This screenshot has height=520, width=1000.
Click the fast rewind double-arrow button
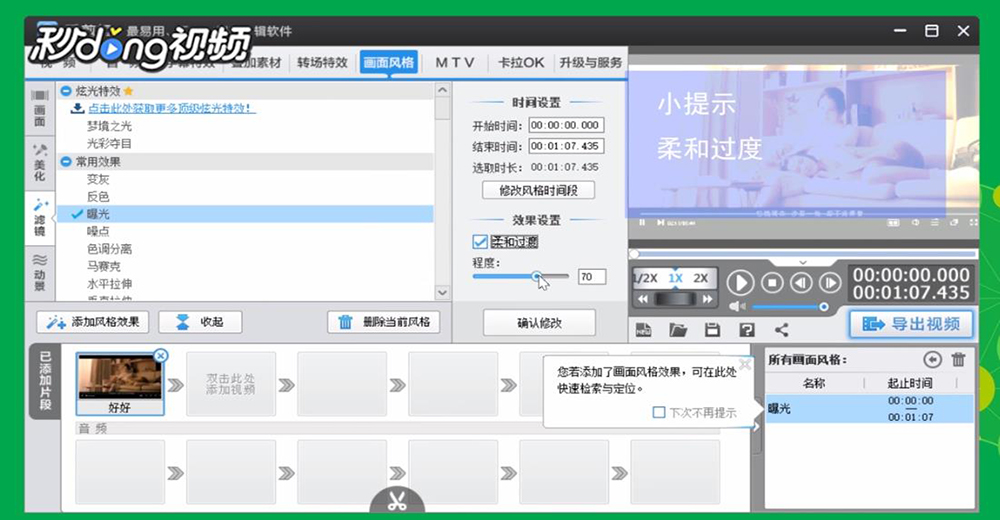(x=643, y=299)
